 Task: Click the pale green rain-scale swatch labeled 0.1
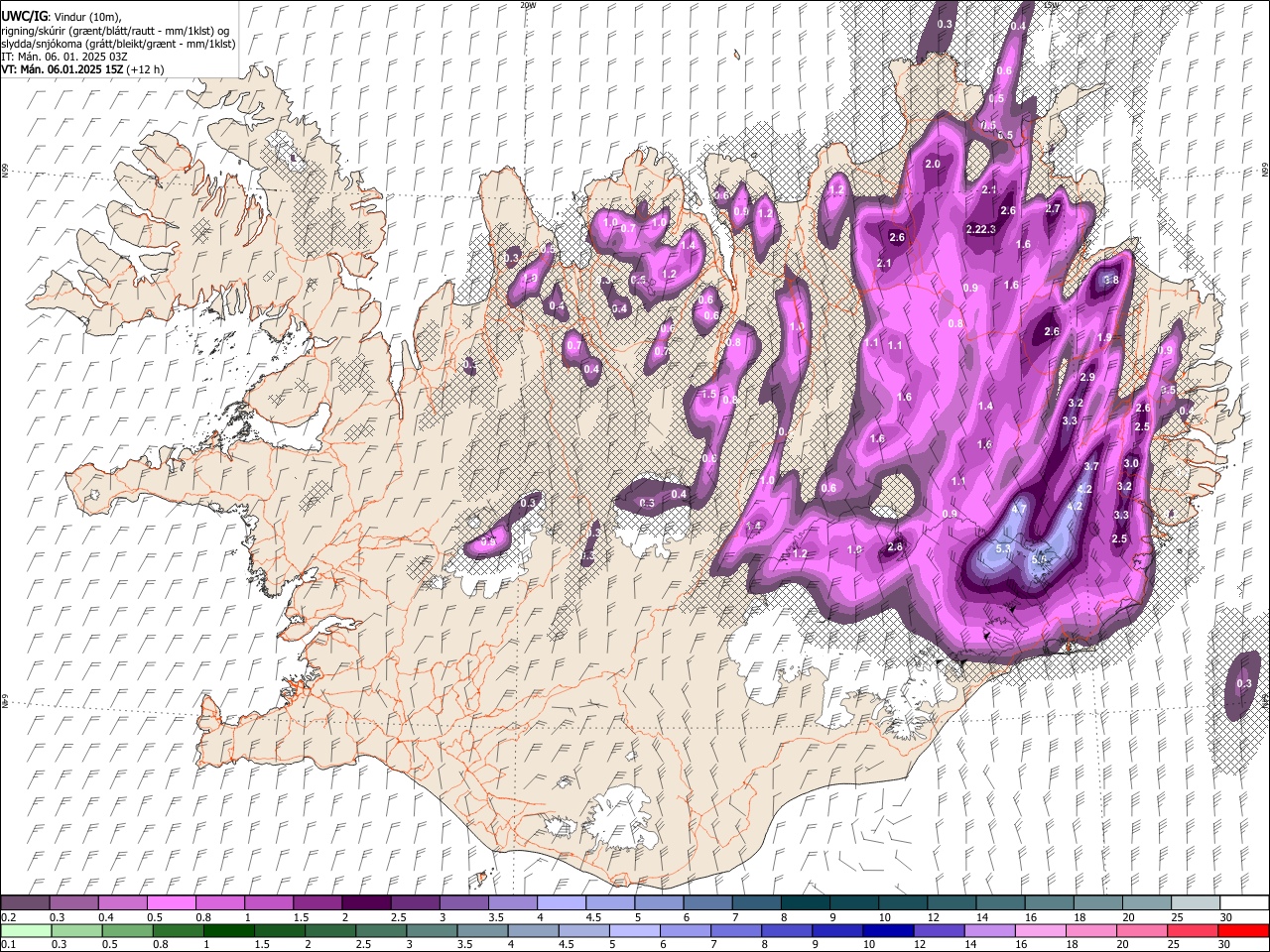pos(26,930)
